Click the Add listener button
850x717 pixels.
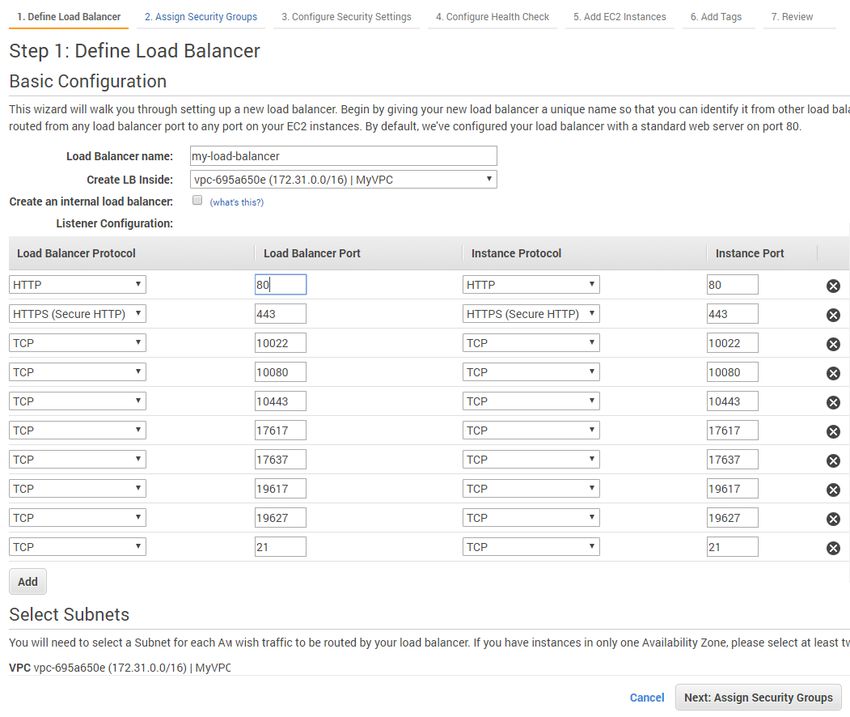click(28, 582)
